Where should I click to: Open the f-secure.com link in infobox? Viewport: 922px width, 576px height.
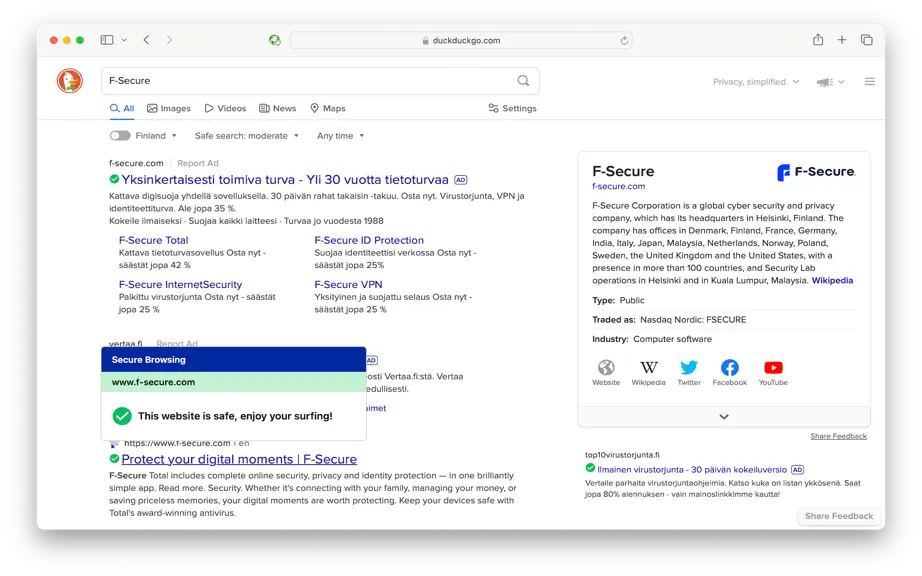pos(619,186)
